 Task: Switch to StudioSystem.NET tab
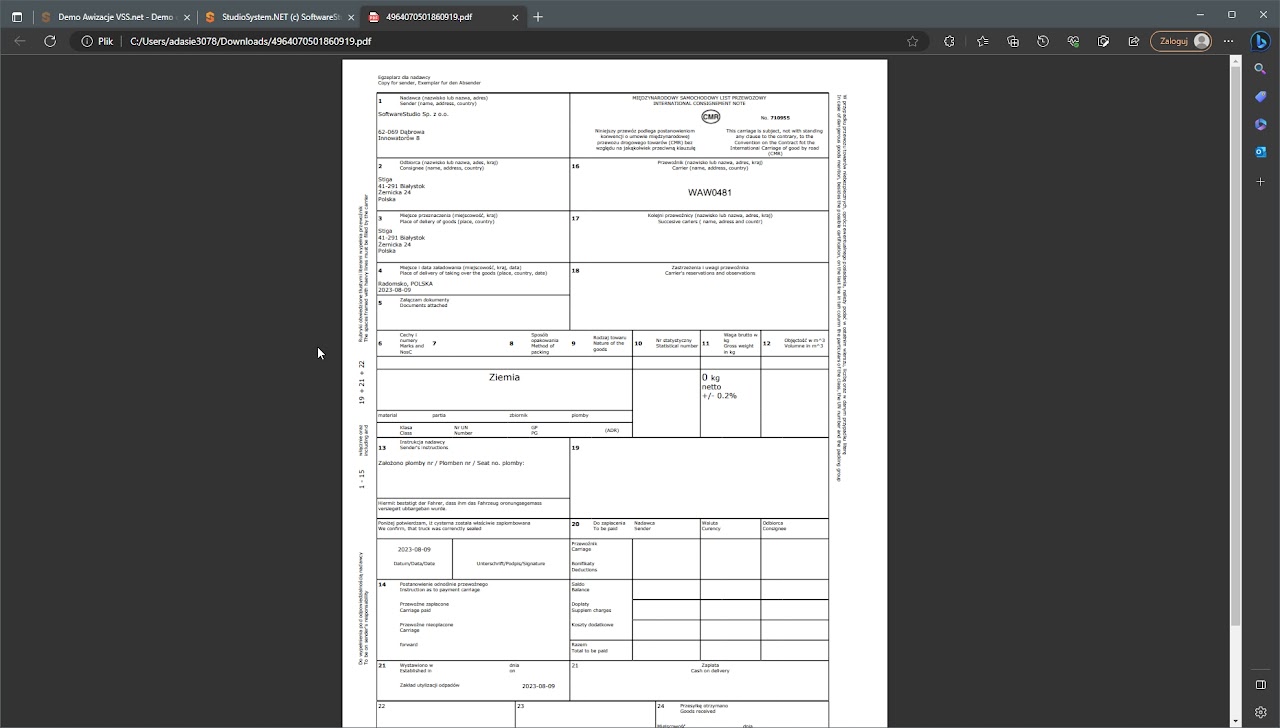tap(277, 17)
